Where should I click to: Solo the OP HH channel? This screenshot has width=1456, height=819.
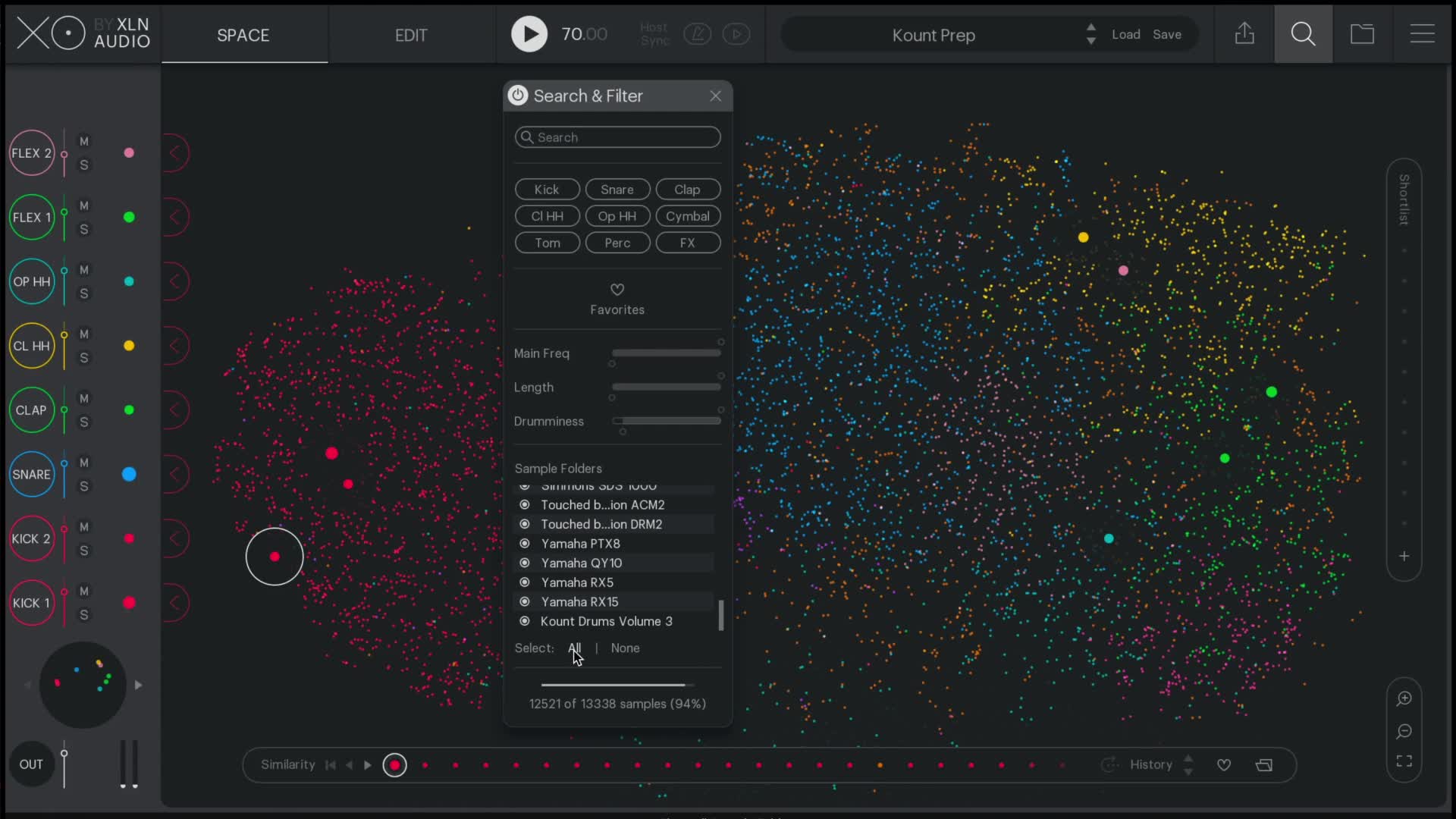(x=84, y=293)
